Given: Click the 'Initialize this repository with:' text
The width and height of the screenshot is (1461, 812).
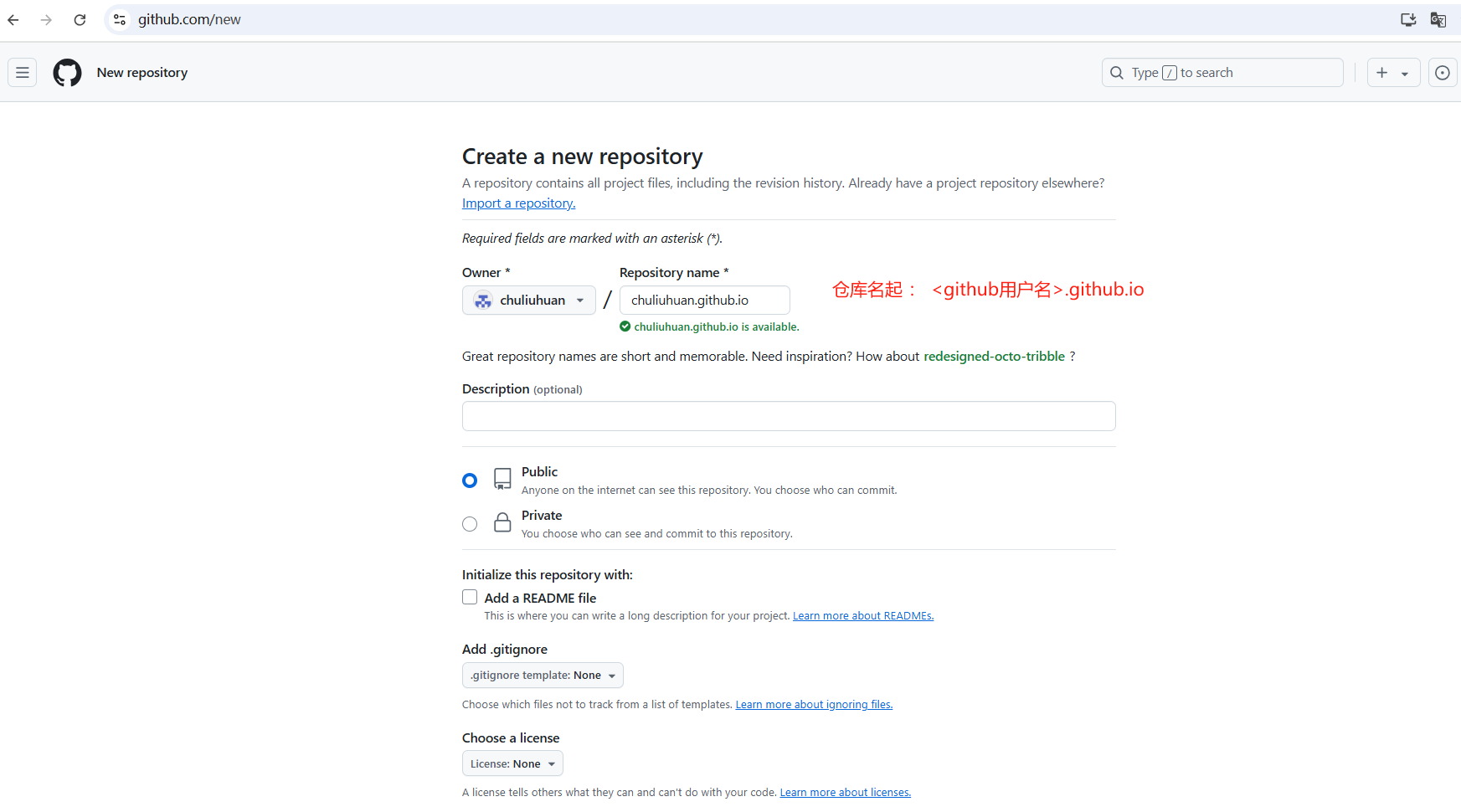Looking at the screenshot, I should tap(548, 575).
